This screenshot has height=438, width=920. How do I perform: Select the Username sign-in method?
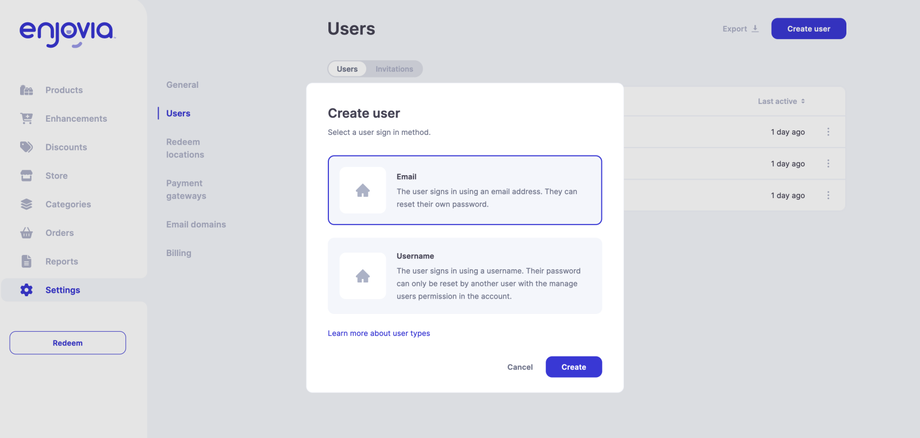[465, 276]
